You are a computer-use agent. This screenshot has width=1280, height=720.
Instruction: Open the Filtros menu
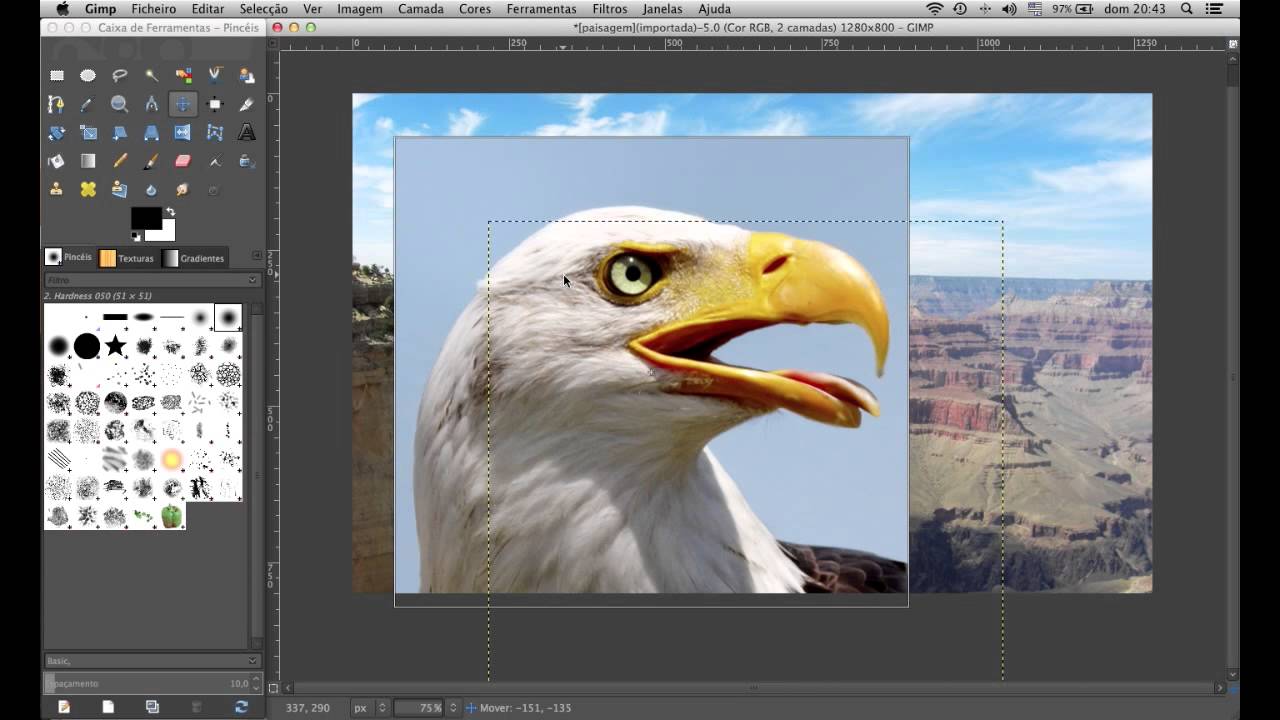610,9
